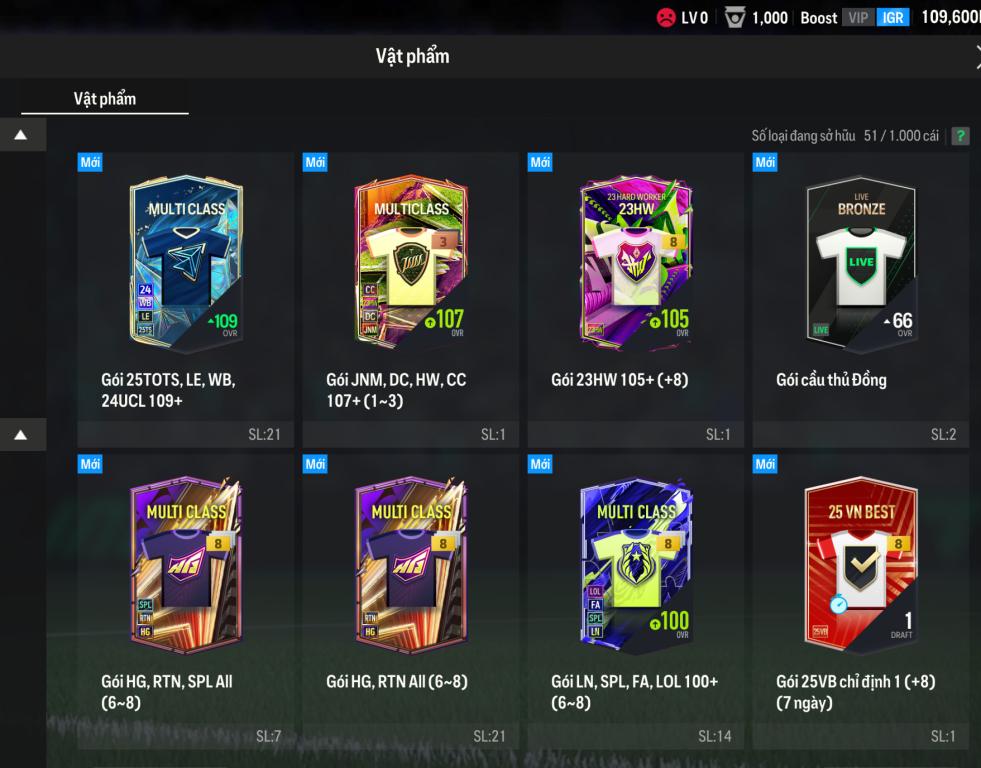Screen dimensions: 981x768
Task: Toggle the VIP boost badge
Action: pos(858,18)
